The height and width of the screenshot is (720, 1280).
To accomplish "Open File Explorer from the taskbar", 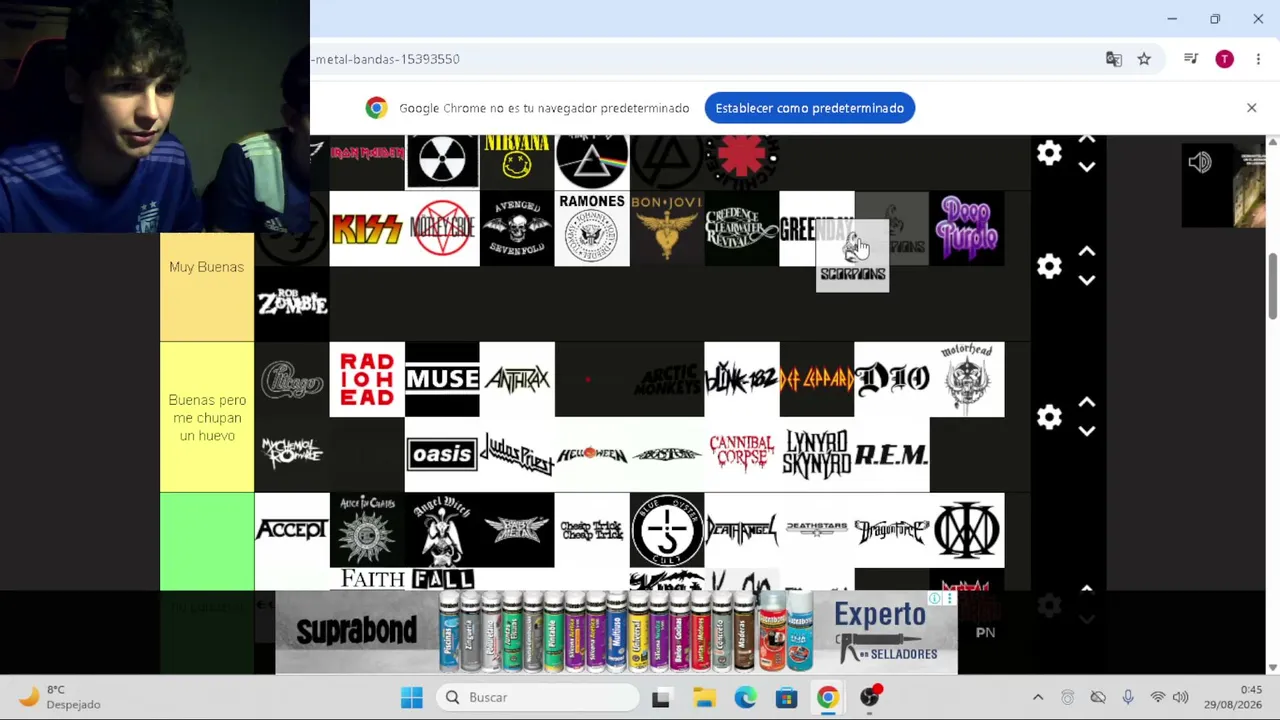I will (x=704, y=697).
